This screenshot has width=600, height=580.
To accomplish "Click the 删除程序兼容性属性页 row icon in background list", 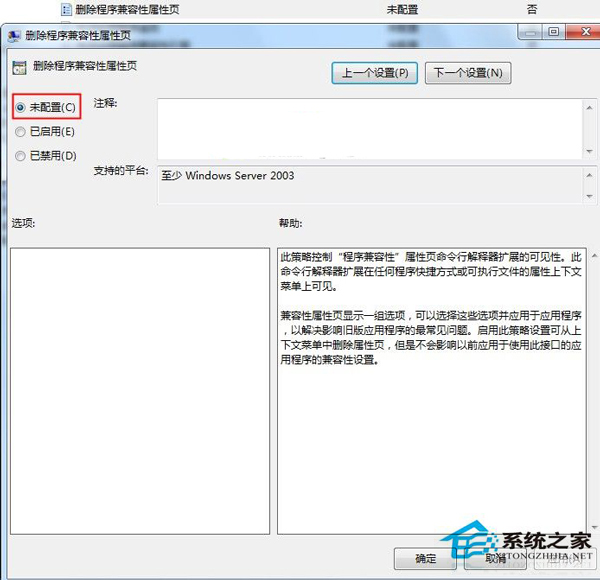I will (66, 9).
